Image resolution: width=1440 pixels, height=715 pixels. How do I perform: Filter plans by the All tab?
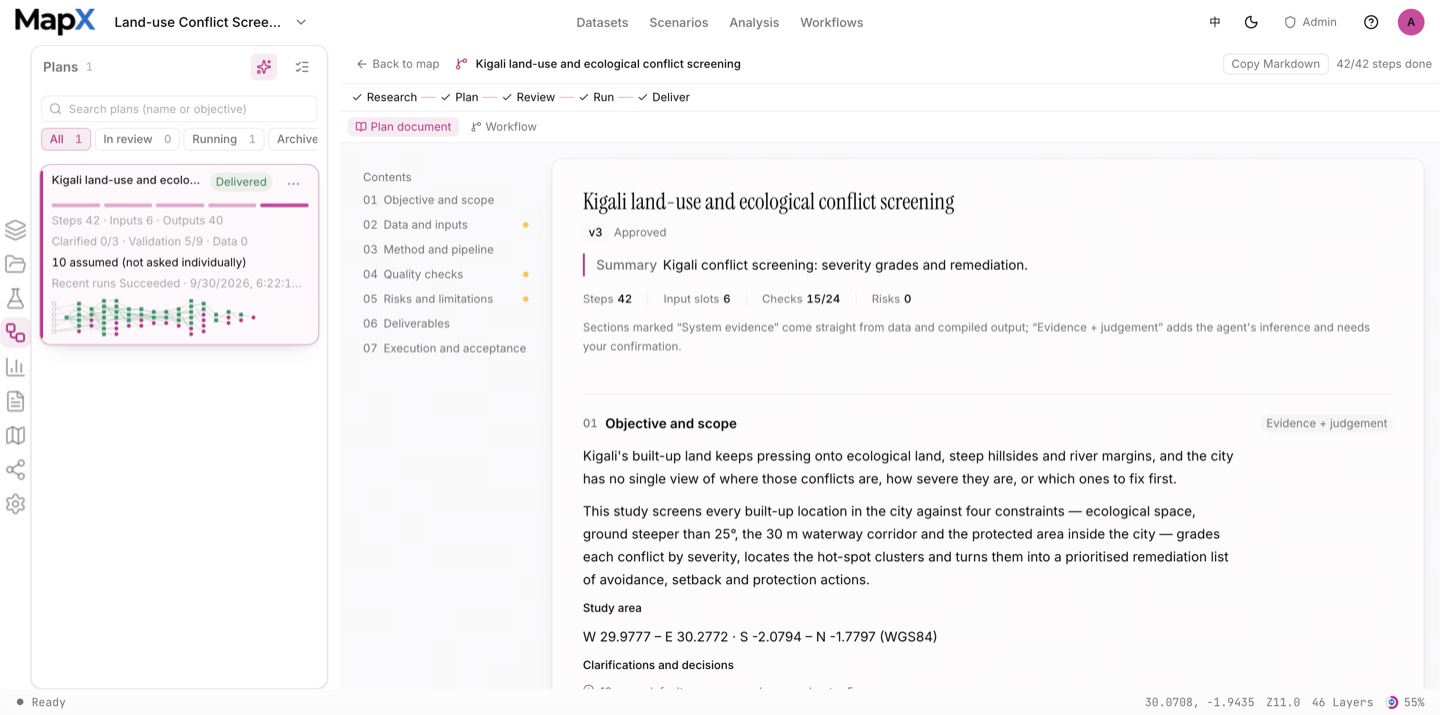pyautogui.click(x=66, y=139)
